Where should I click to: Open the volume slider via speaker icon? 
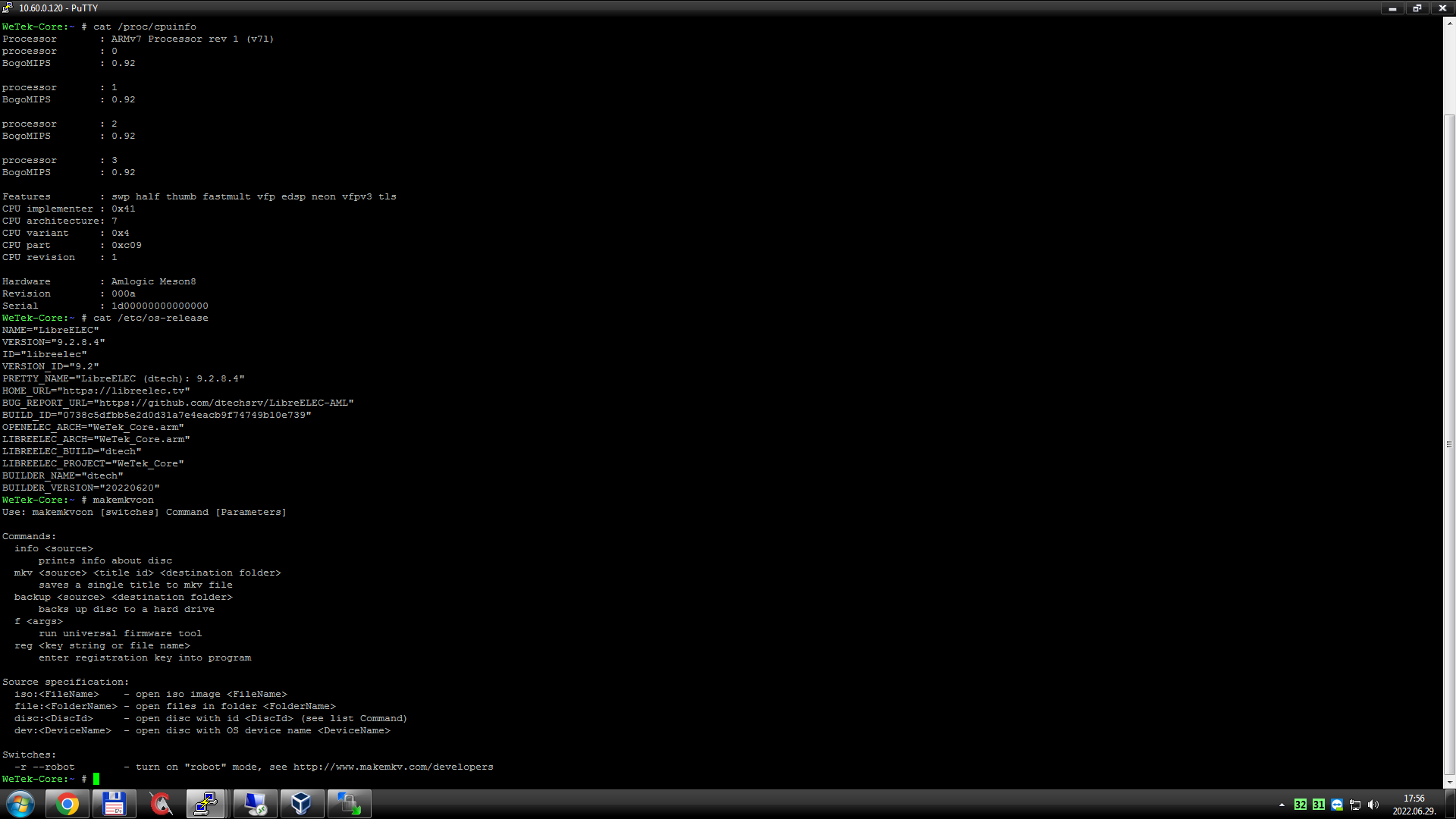coord(1375,805)
